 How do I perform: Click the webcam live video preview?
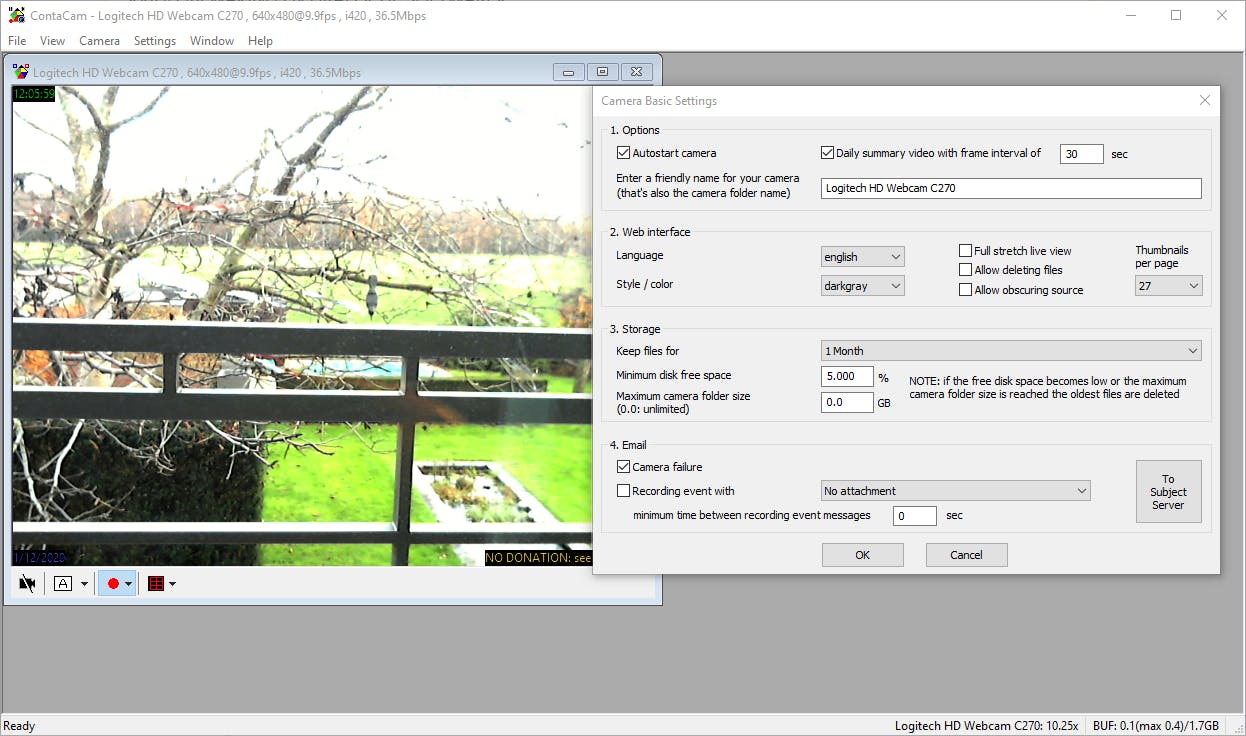pos(302,326)
